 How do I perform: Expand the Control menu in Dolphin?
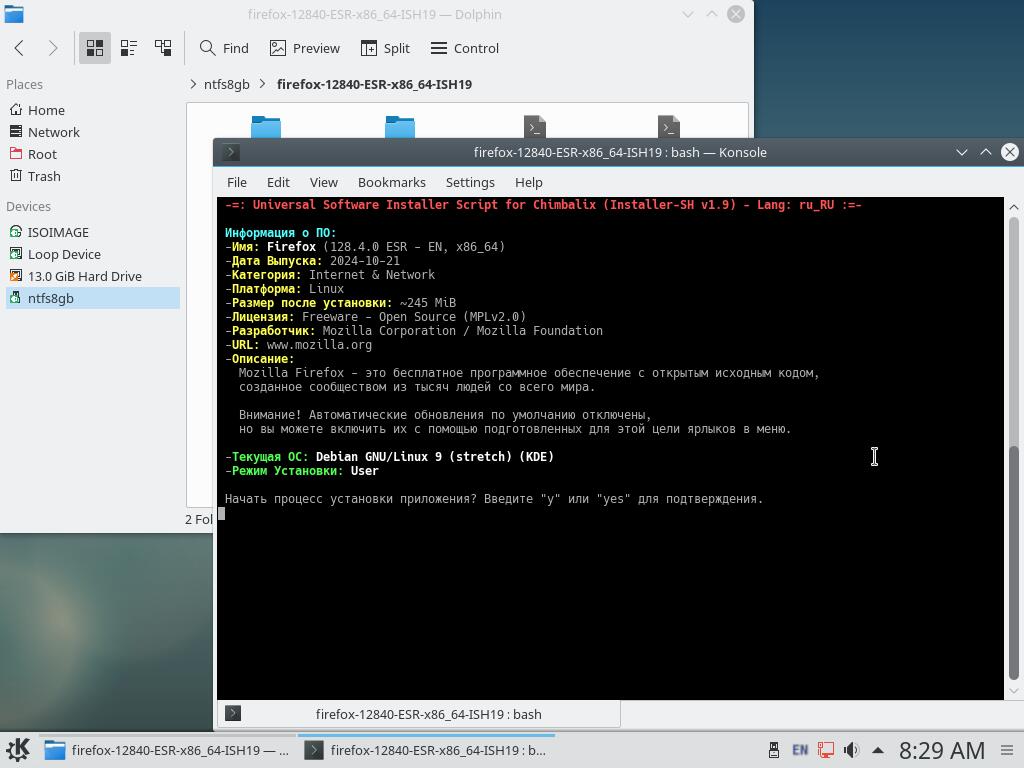pos(465,48)
